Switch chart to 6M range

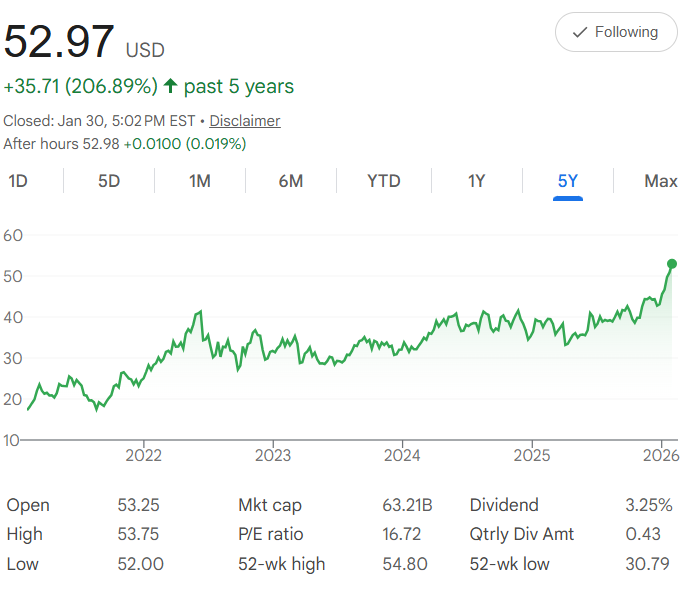[x=291, y=181]
